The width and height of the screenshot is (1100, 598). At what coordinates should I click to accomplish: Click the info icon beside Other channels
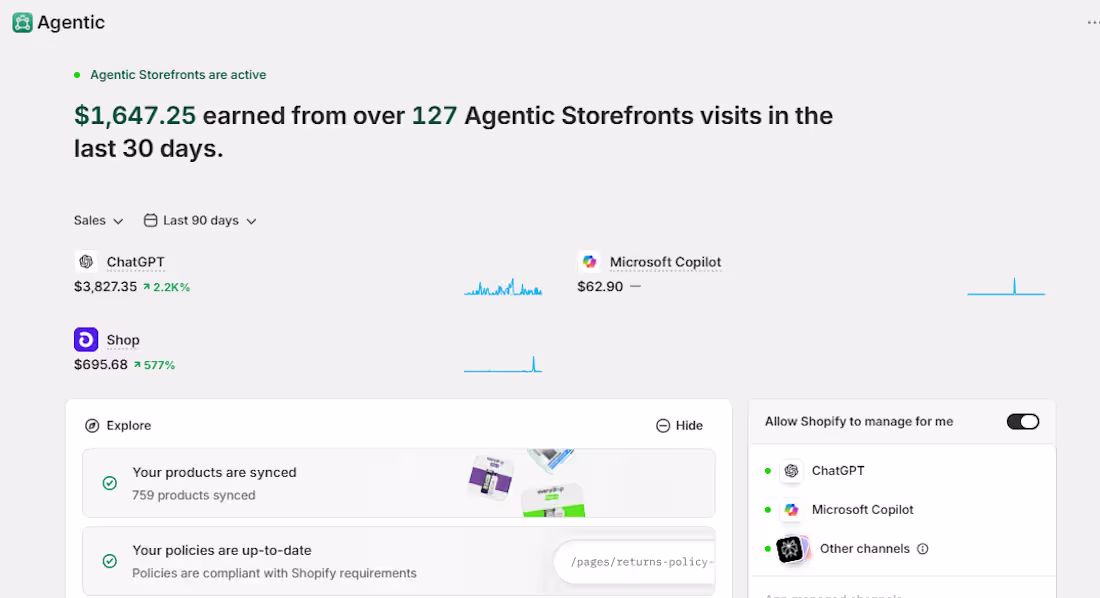[923, 549]
